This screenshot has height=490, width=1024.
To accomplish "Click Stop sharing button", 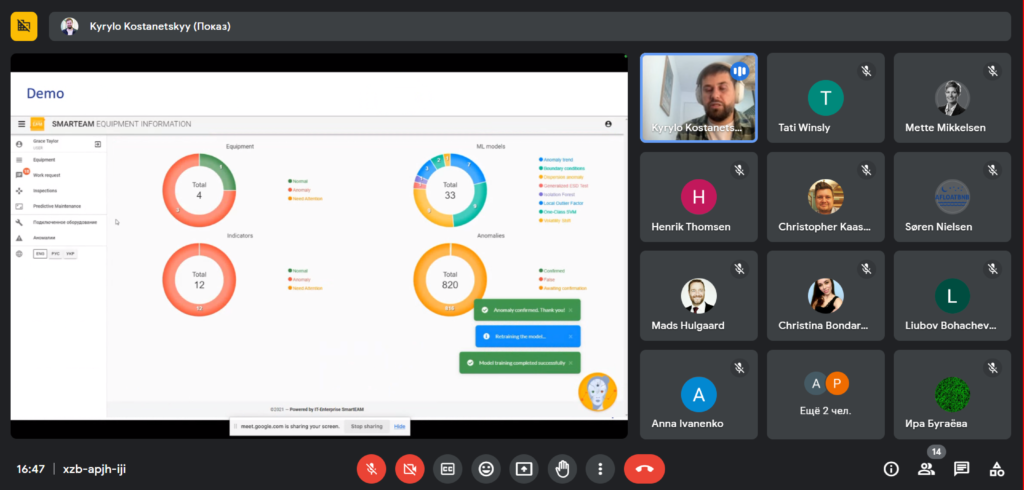I will click(x=366, y=426).
